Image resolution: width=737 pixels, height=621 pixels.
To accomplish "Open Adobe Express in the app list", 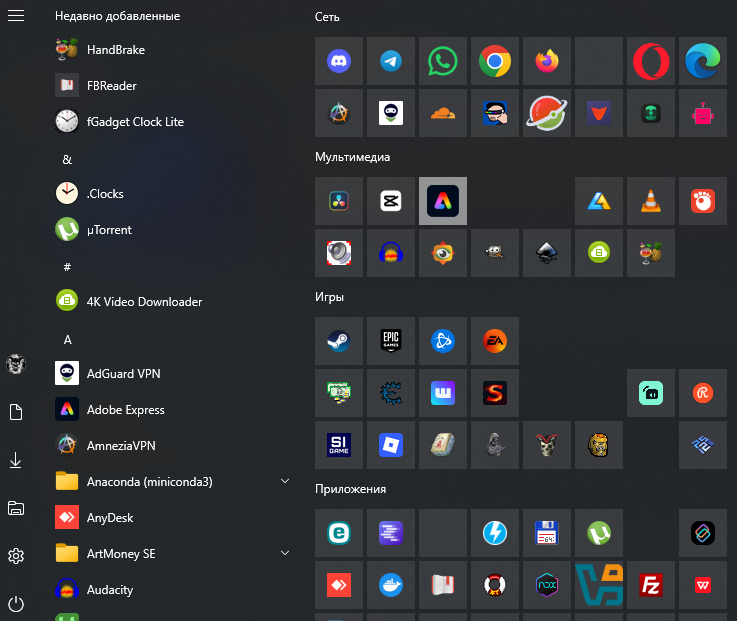I will (172, 409).
